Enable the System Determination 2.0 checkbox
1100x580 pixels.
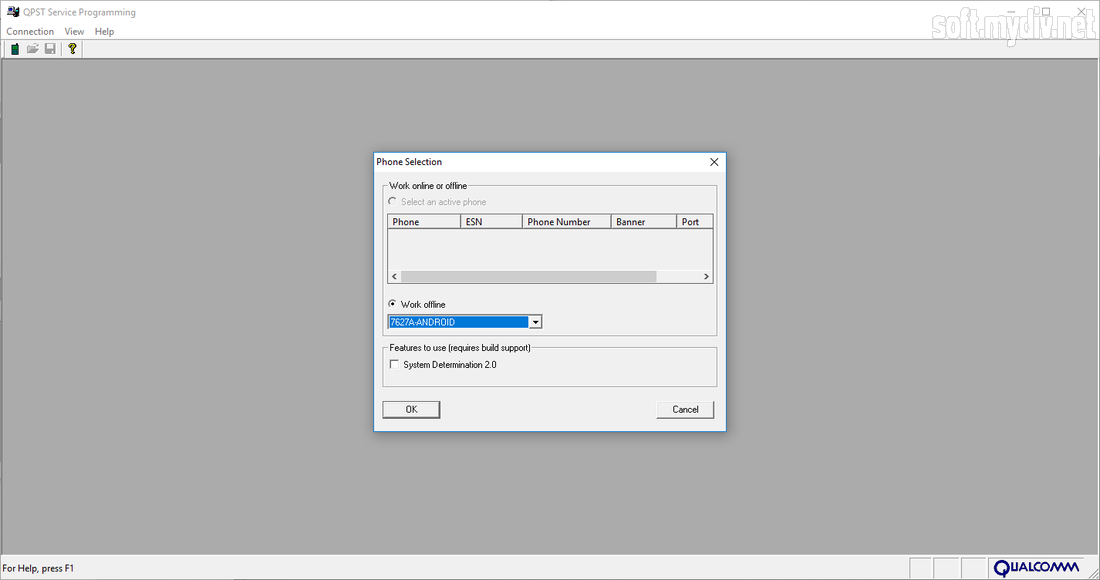point(394,365)
